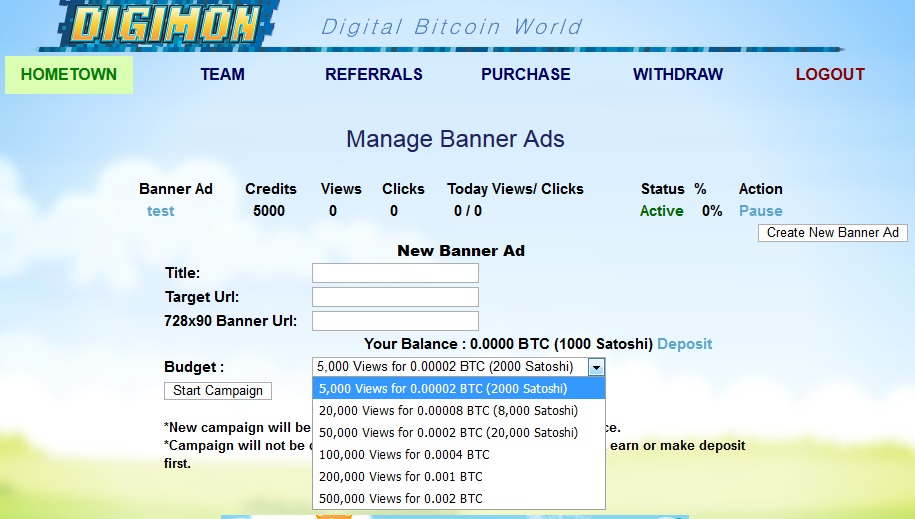This screenshot has width=915, height=519.
Task: Click the 'Action' column header
Action: [760, 189]
